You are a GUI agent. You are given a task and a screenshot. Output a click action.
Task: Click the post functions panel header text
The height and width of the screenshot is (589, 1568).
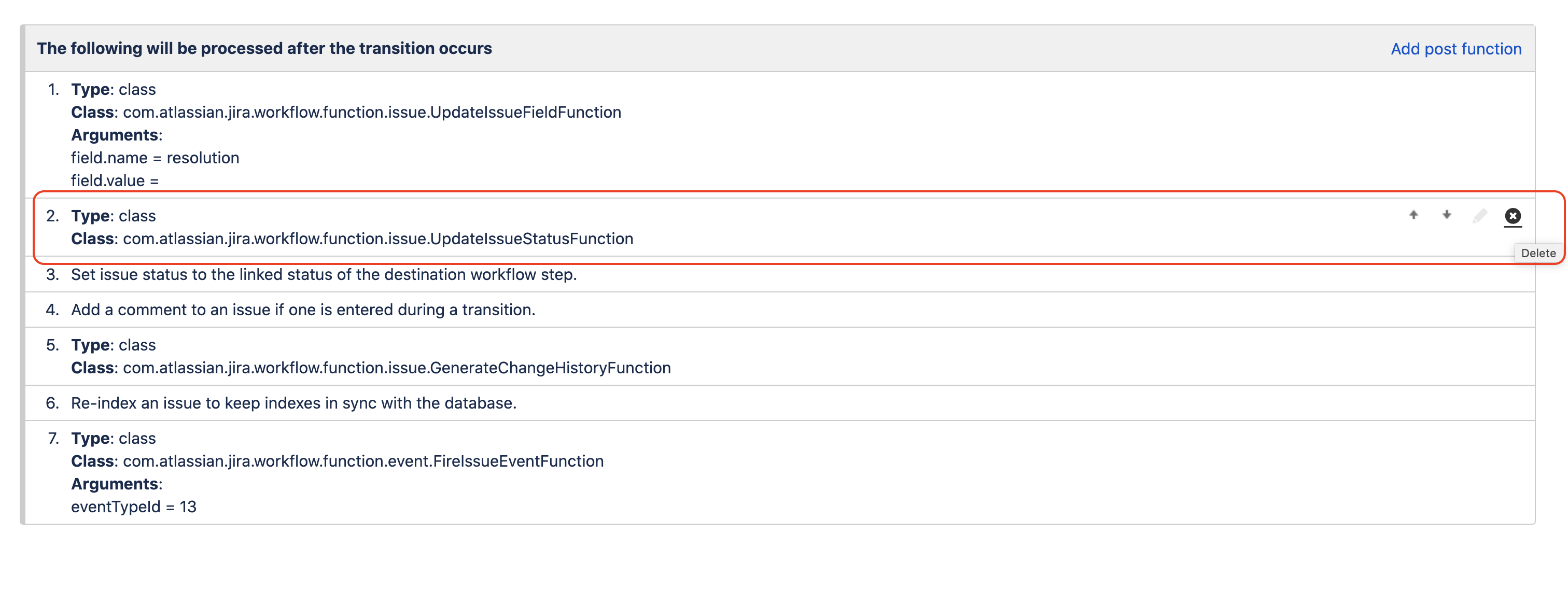point(264,49)
